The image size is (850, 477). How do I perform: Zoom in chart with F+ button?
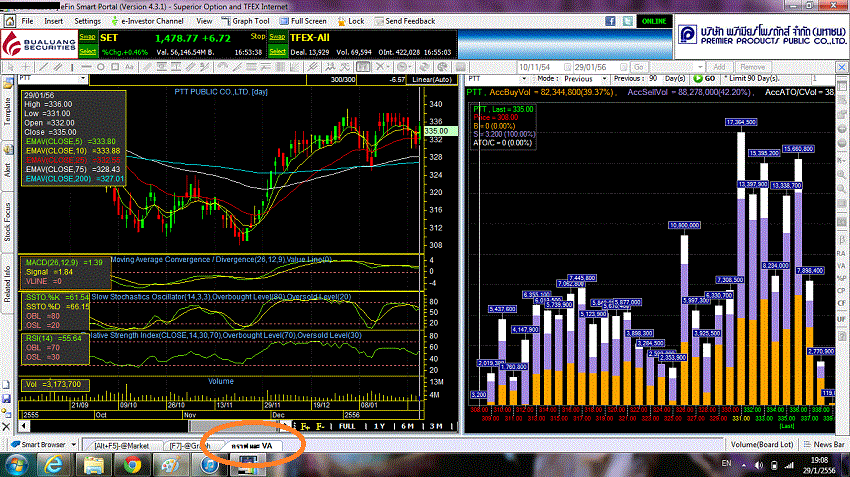(x=305, y=426)
